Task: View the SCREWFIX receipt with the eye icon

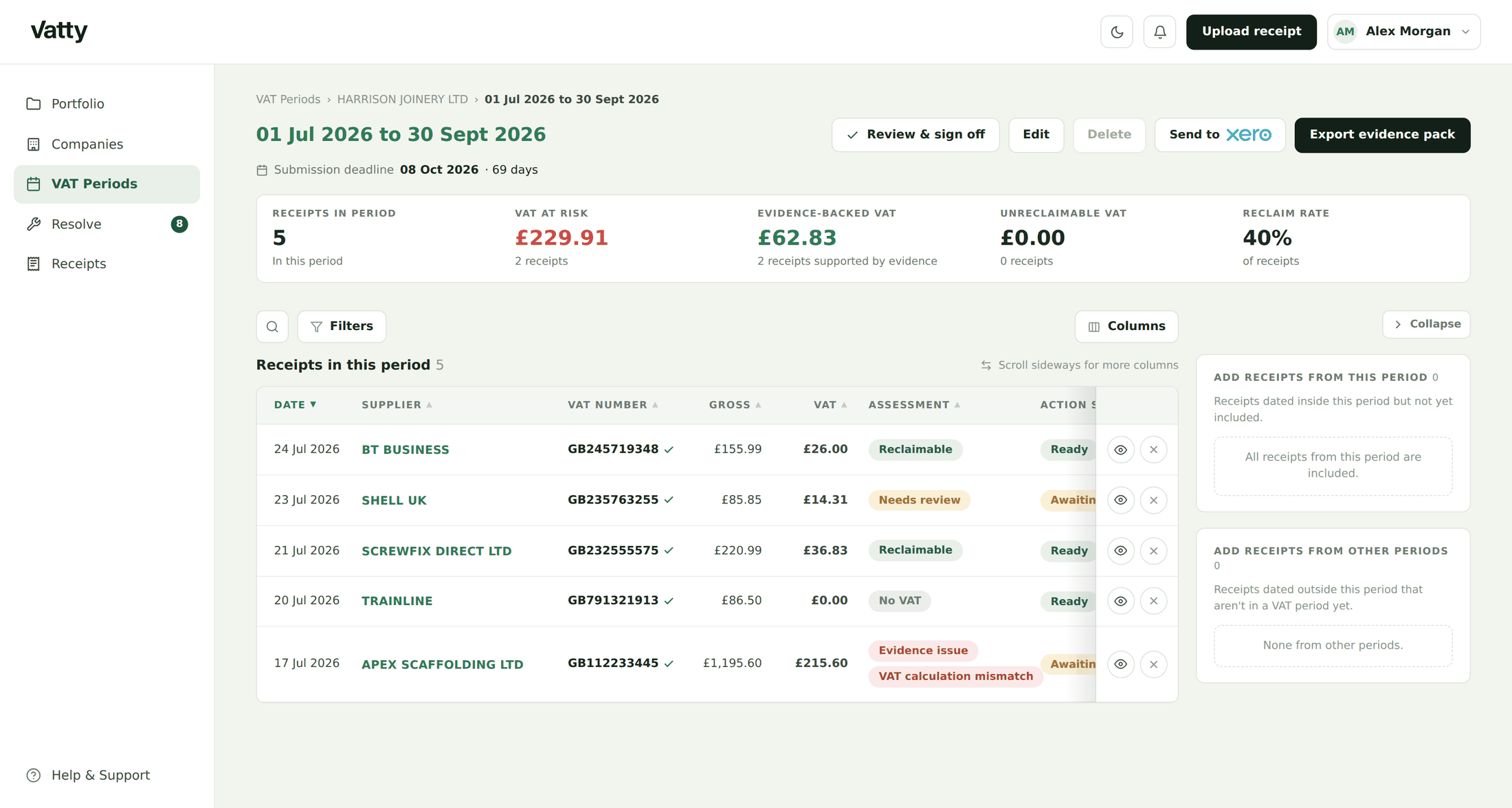Action: pyautogui.click(x=1120, y=551)
